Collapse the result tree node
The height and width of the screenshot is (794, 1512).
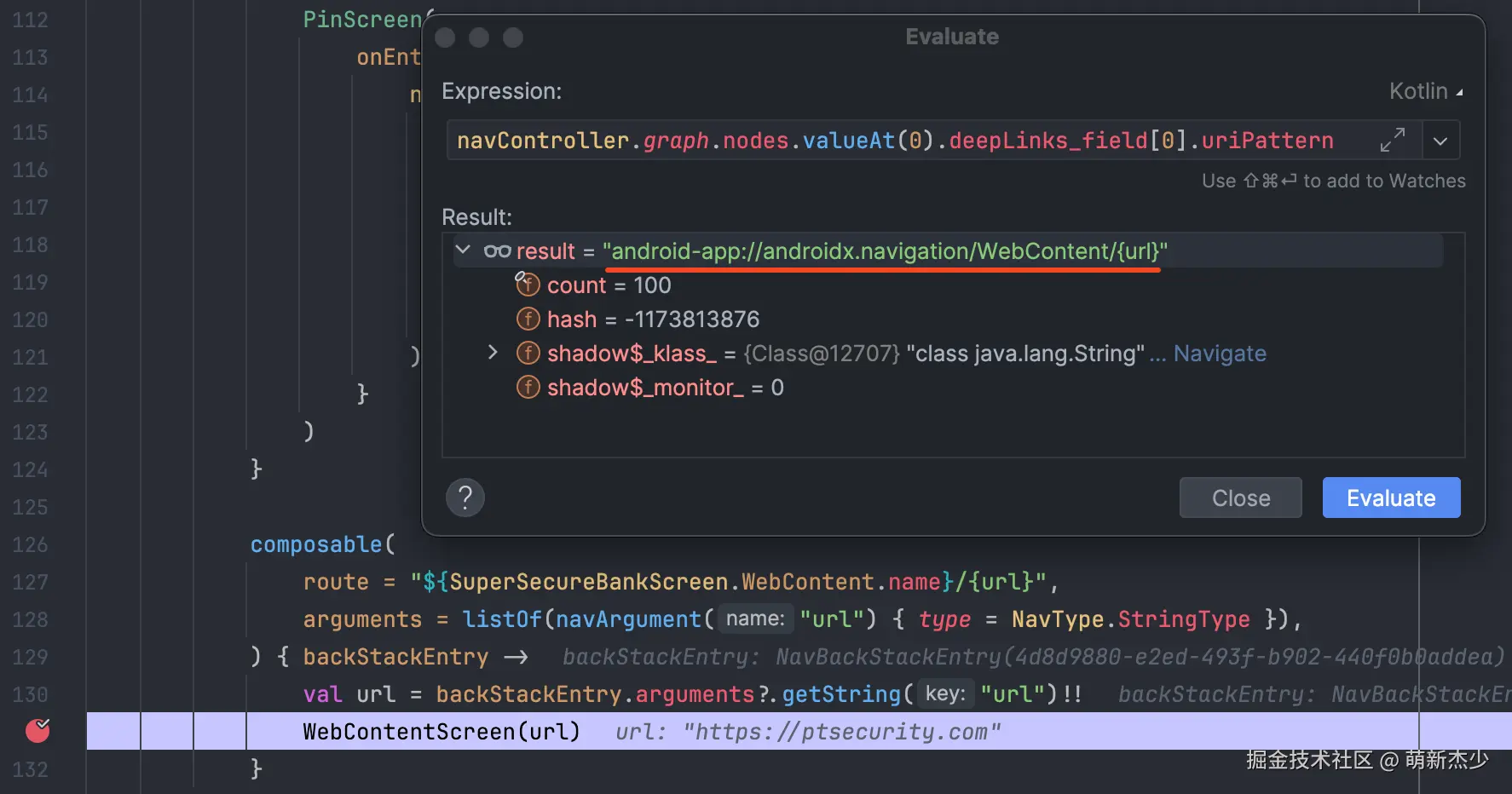(463, 250)
